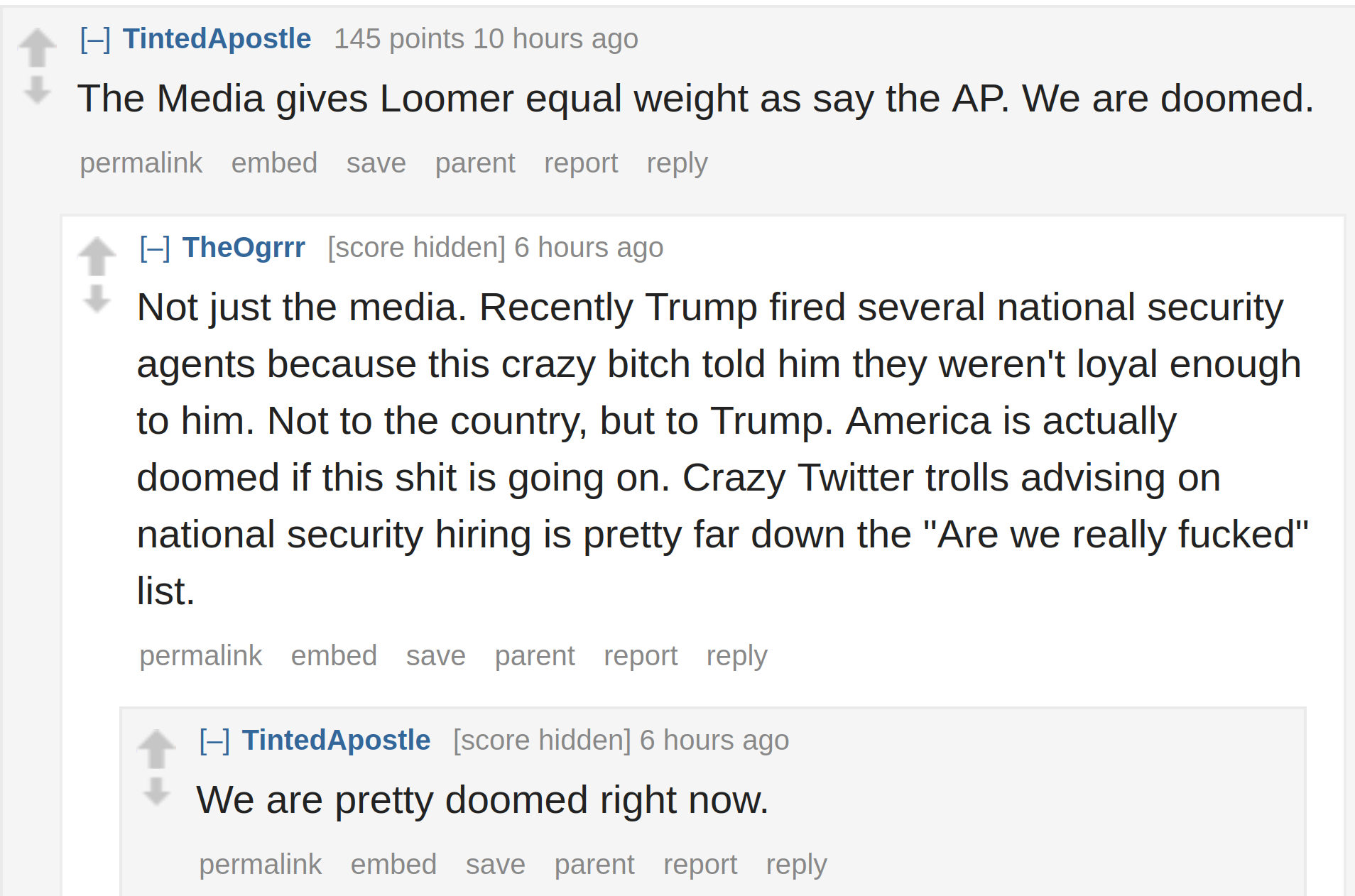Collapse the bottom TintedApostle reply
1355x896 pixels.
point(214,741)
